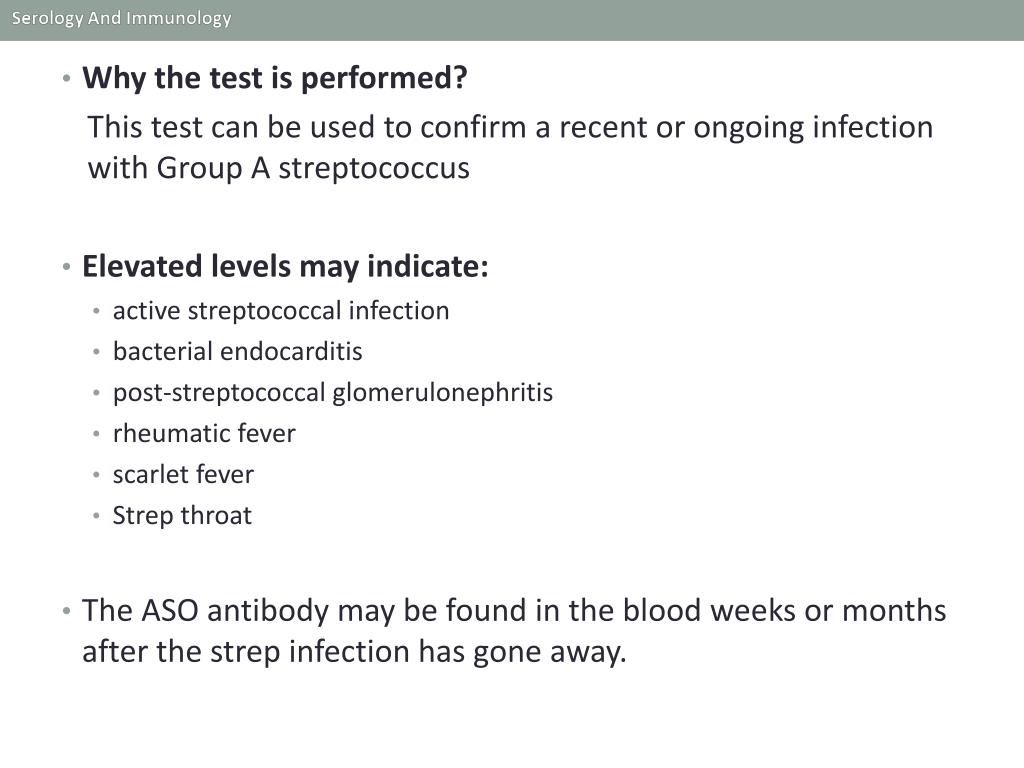Click the 'scarlet fever' list item

coord(183,475)
